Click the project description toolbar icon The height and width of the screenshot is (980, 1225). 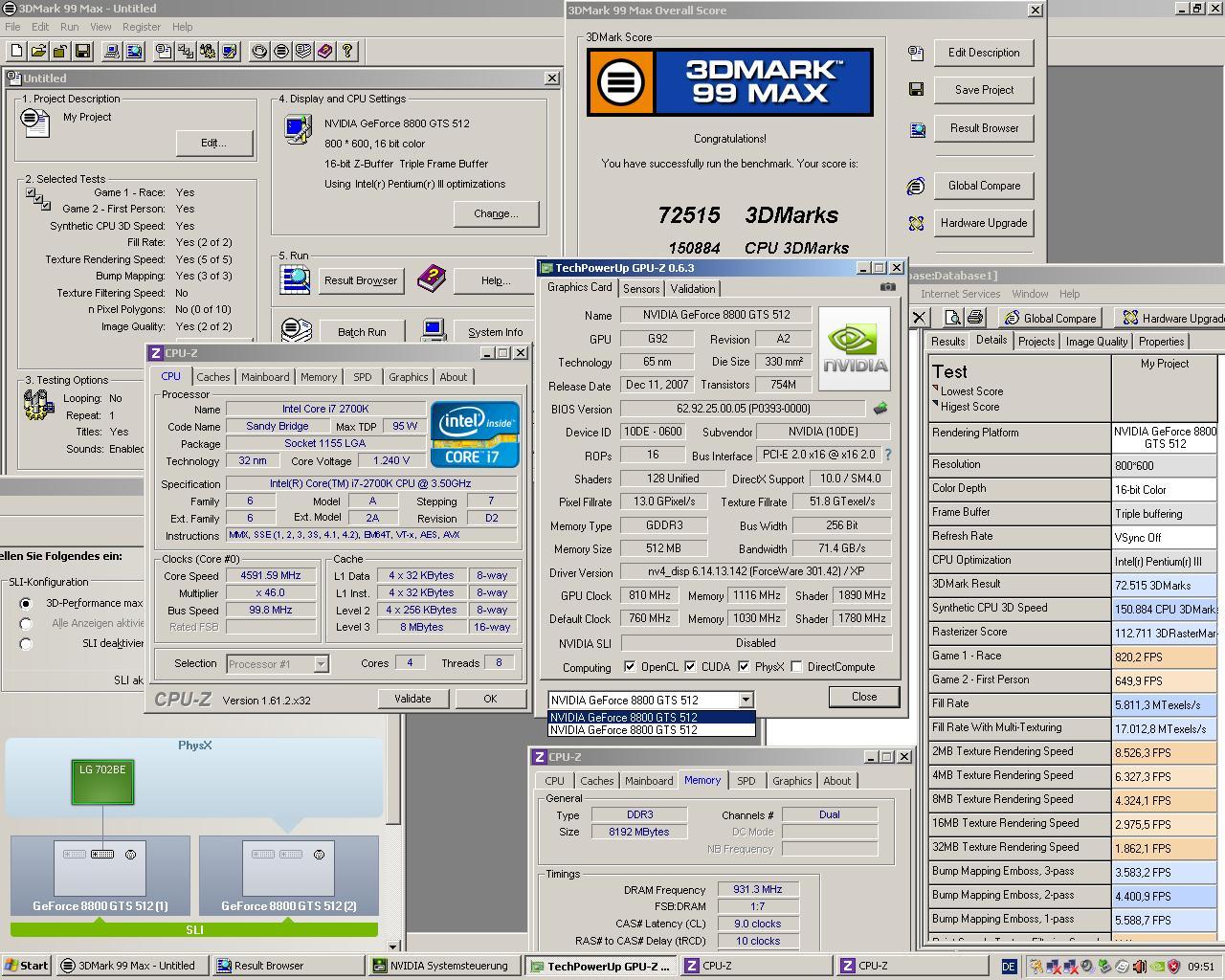pos(164,51)
